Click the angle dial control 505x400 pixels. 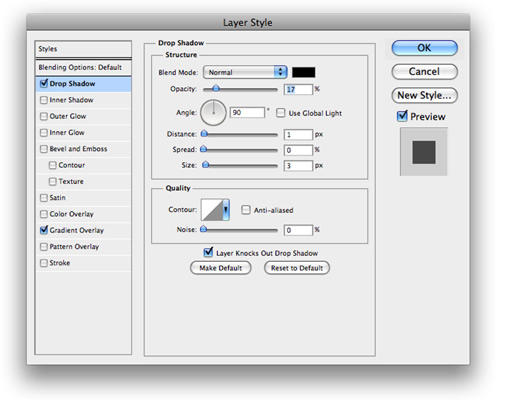point(213,113)
